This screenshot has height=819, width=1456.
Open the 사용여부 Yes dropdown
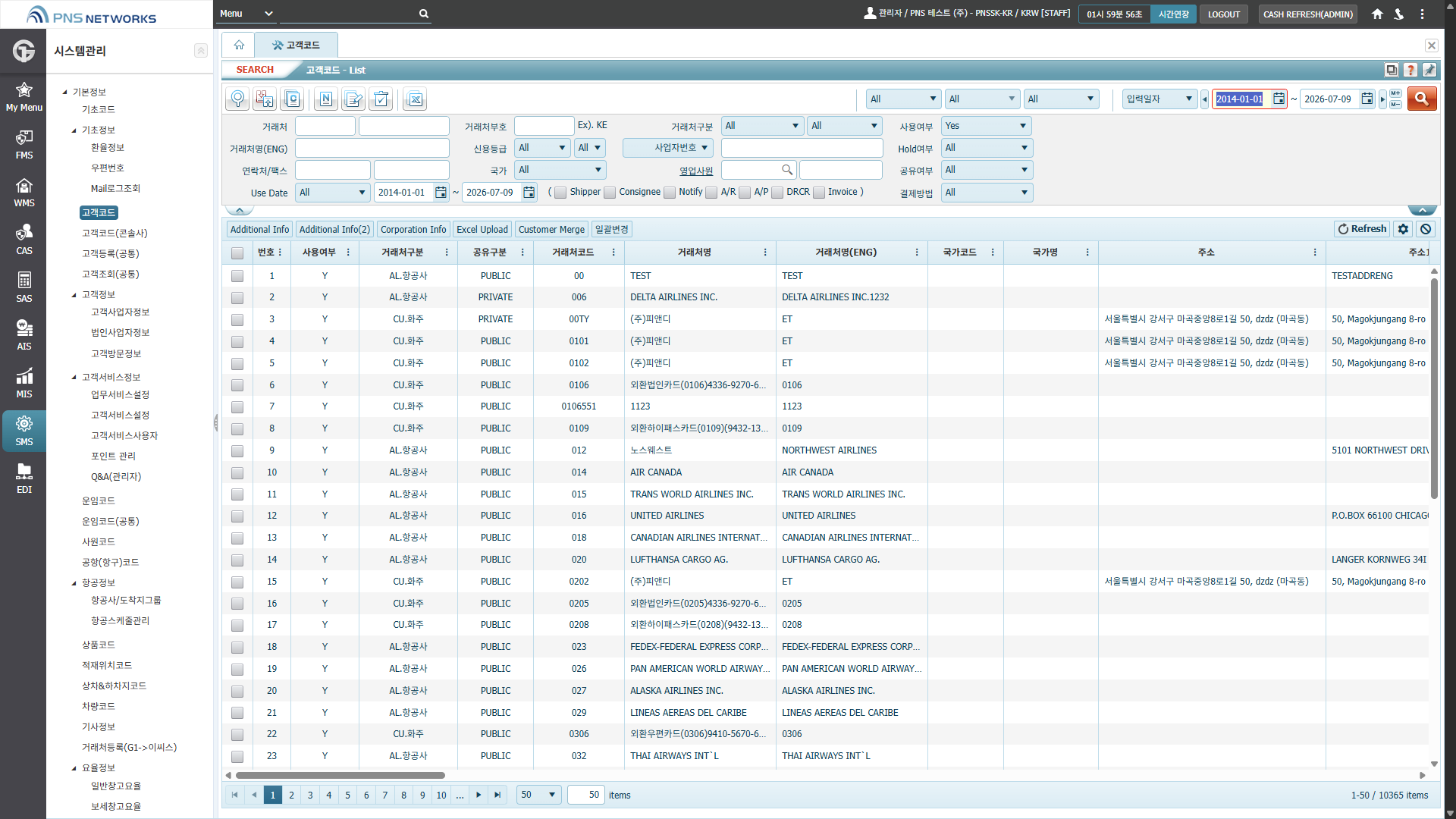tap(987, 126)
